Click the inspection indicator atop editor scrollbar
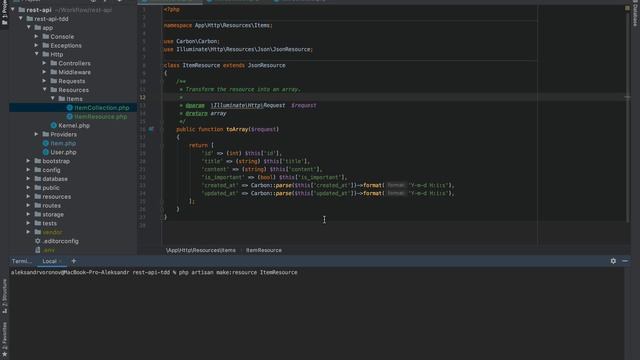 tap(627, 8)
